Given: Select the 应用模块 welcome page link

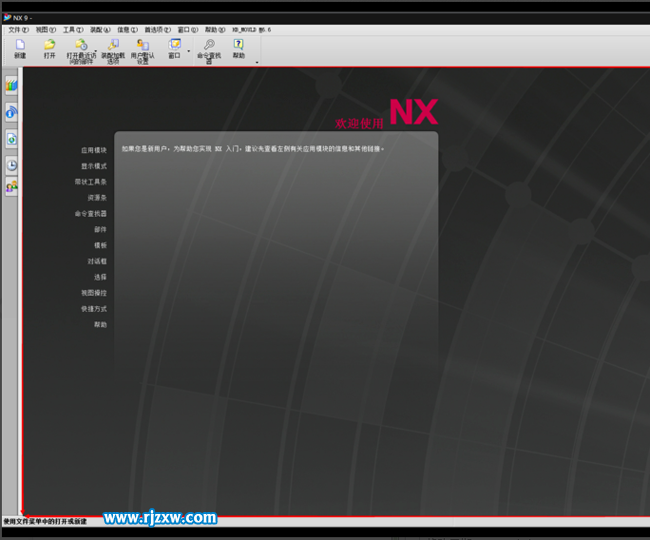Looking at the screenshot, I should point(94,150).
